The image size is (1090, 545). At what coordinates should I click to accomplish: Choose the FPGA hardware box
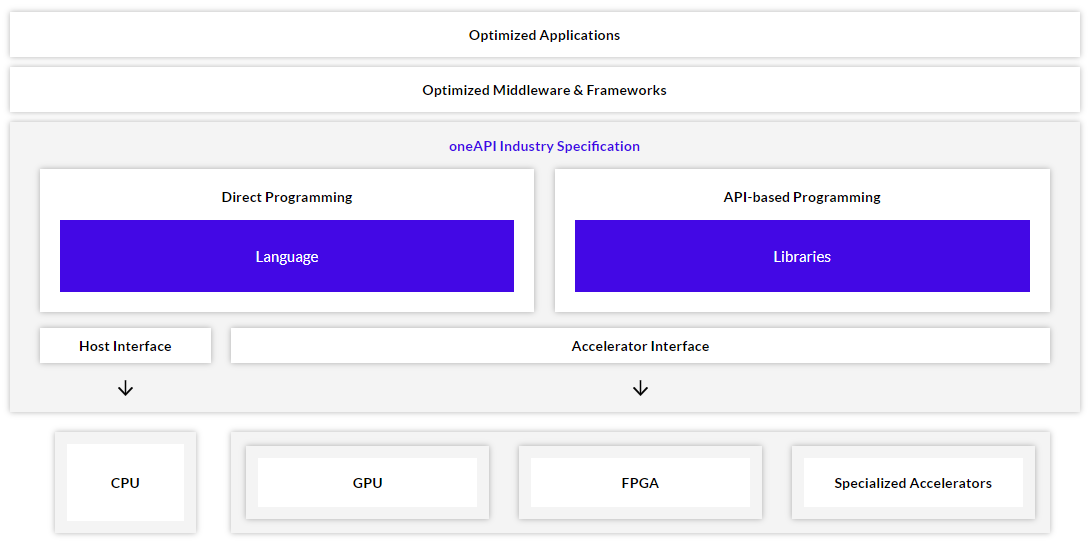click(x=640, y=483)
